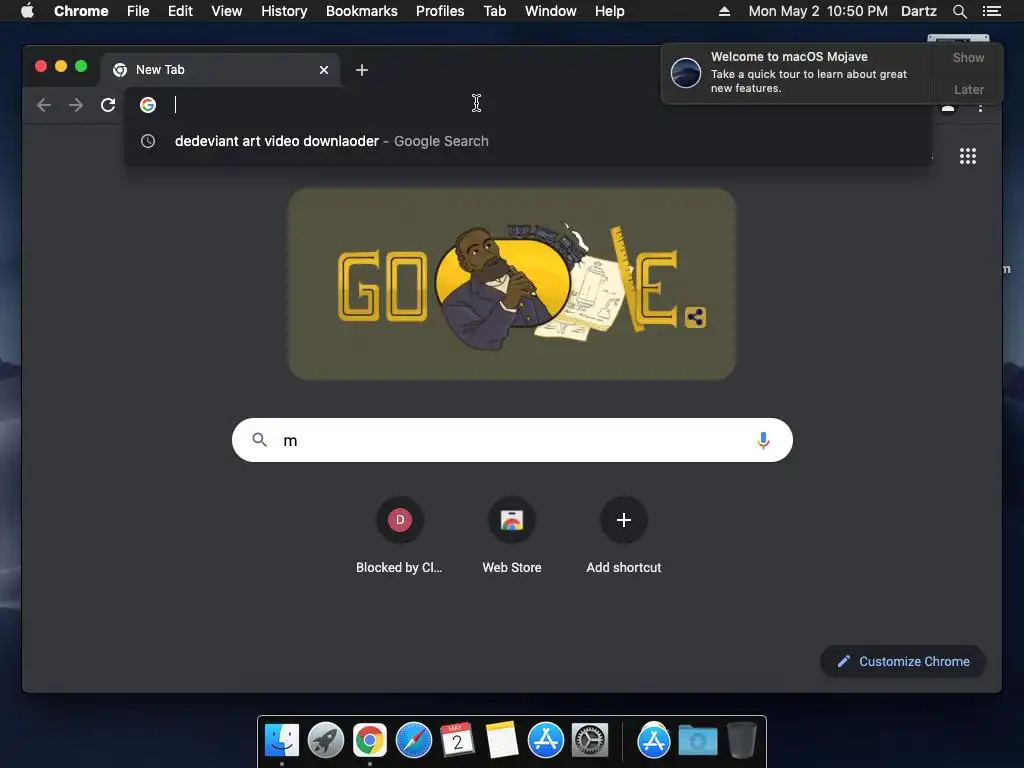1024x768 pixels.
Task: Open the Profiles menu
Action: click(x=440, y=11)
